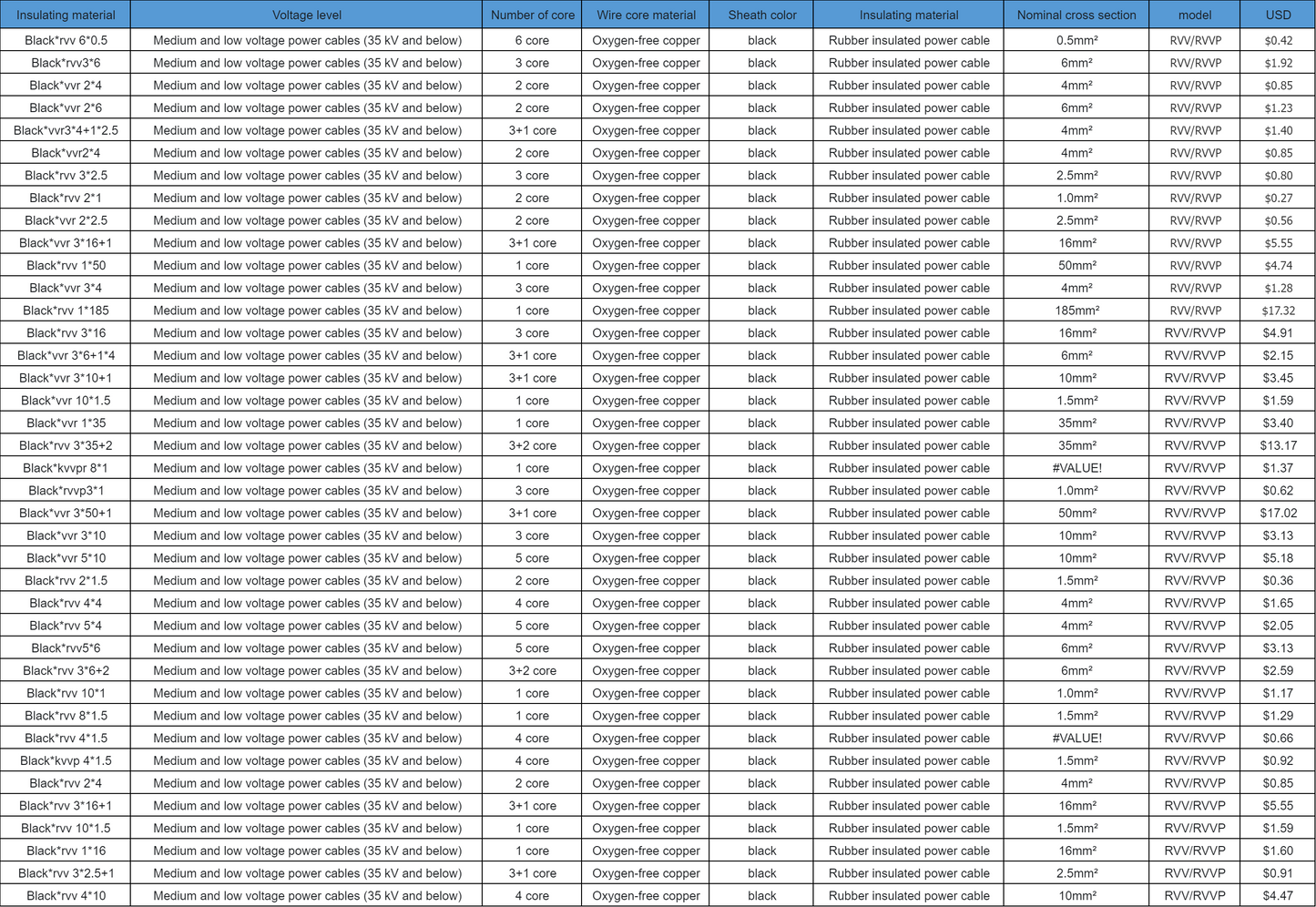Click the 185mm² cross section cell

click(1076, 311)
